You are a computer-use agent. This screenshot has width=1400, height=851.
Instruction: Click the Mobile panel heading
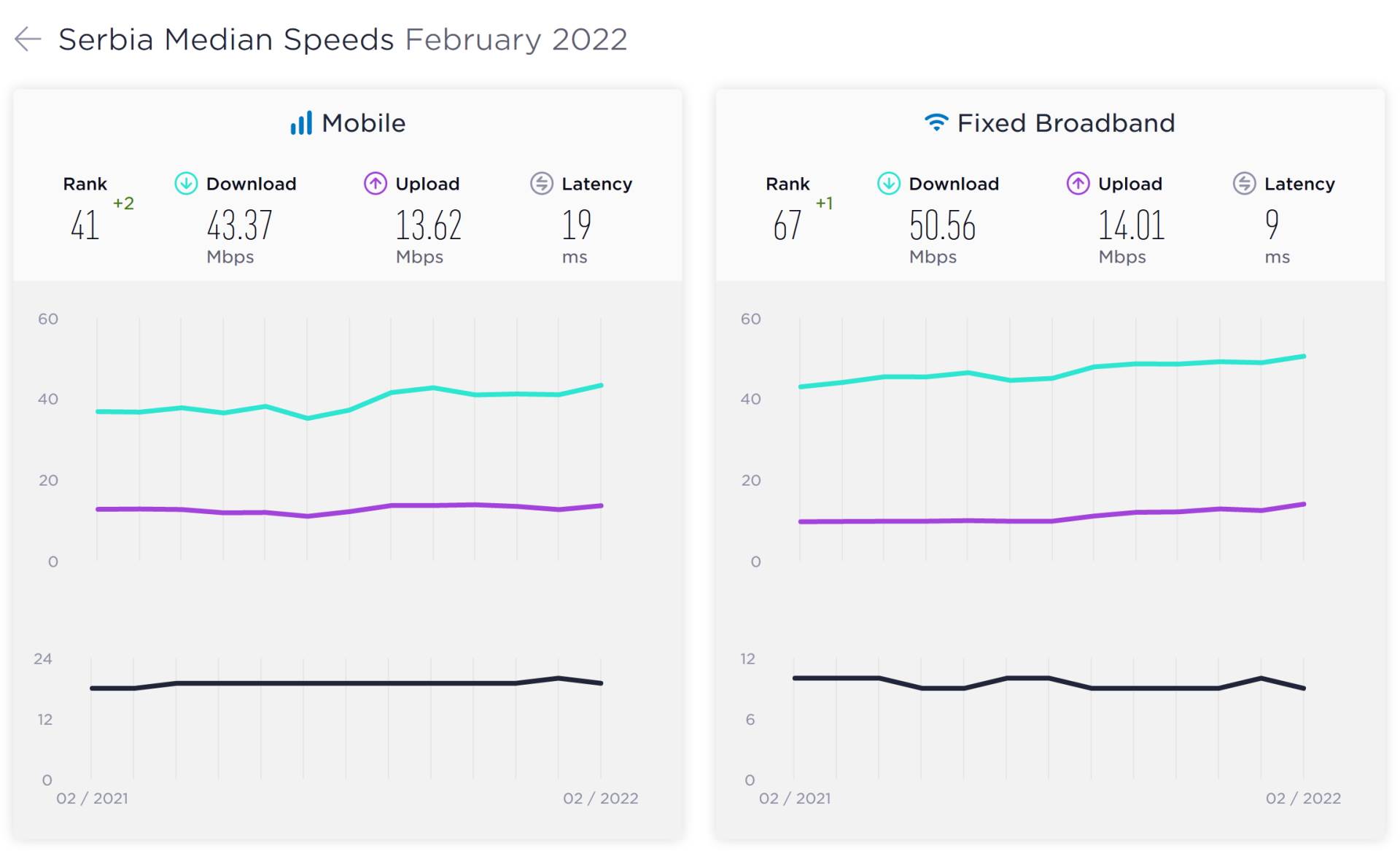363,123
